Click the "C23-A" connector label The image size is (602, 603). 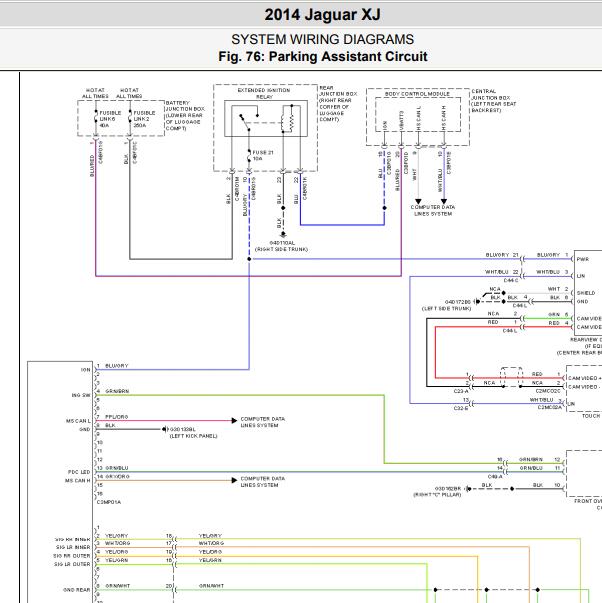coord(461,391)
